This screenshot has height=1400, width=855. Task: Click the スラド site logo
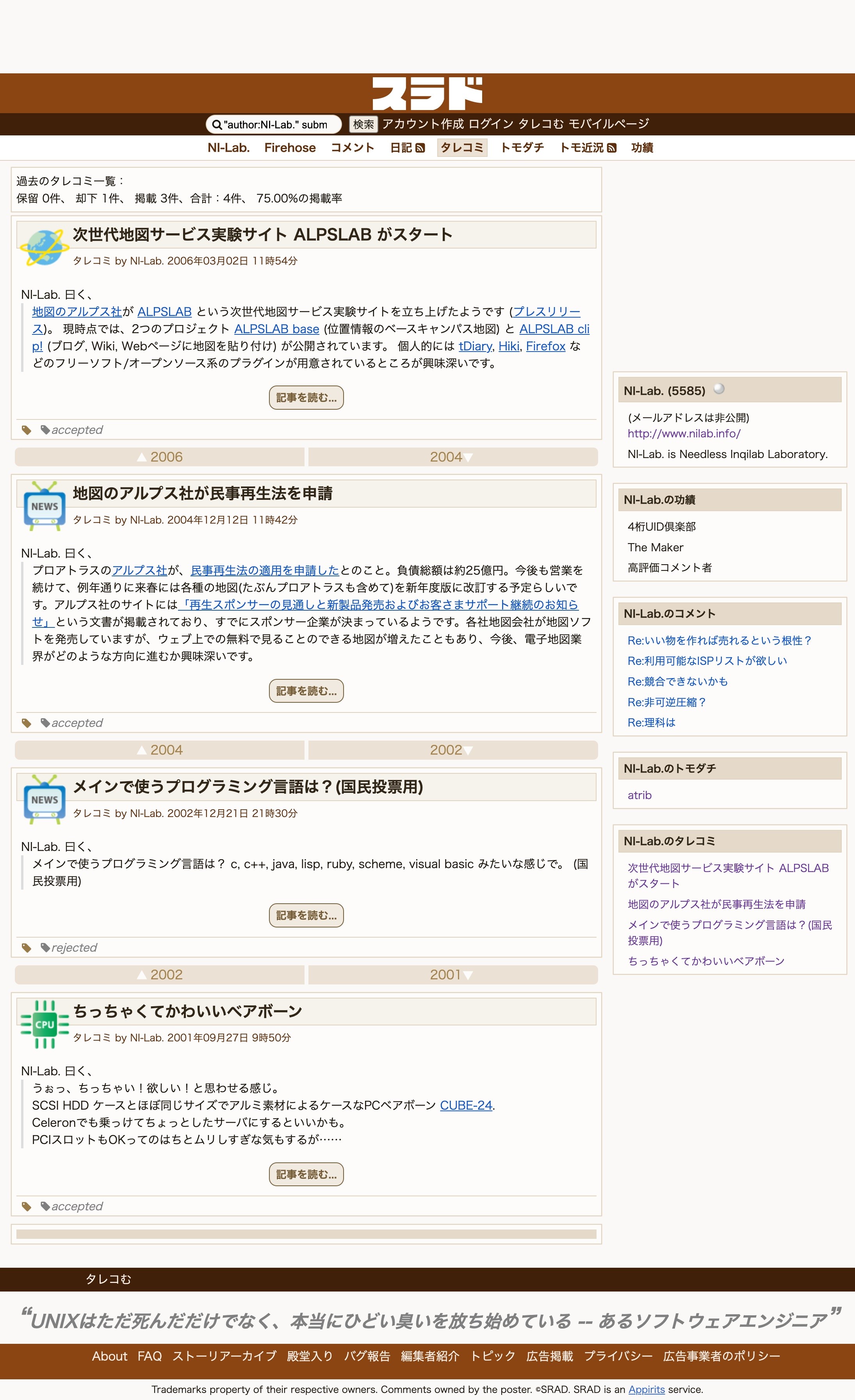click(x=427, y=94)
